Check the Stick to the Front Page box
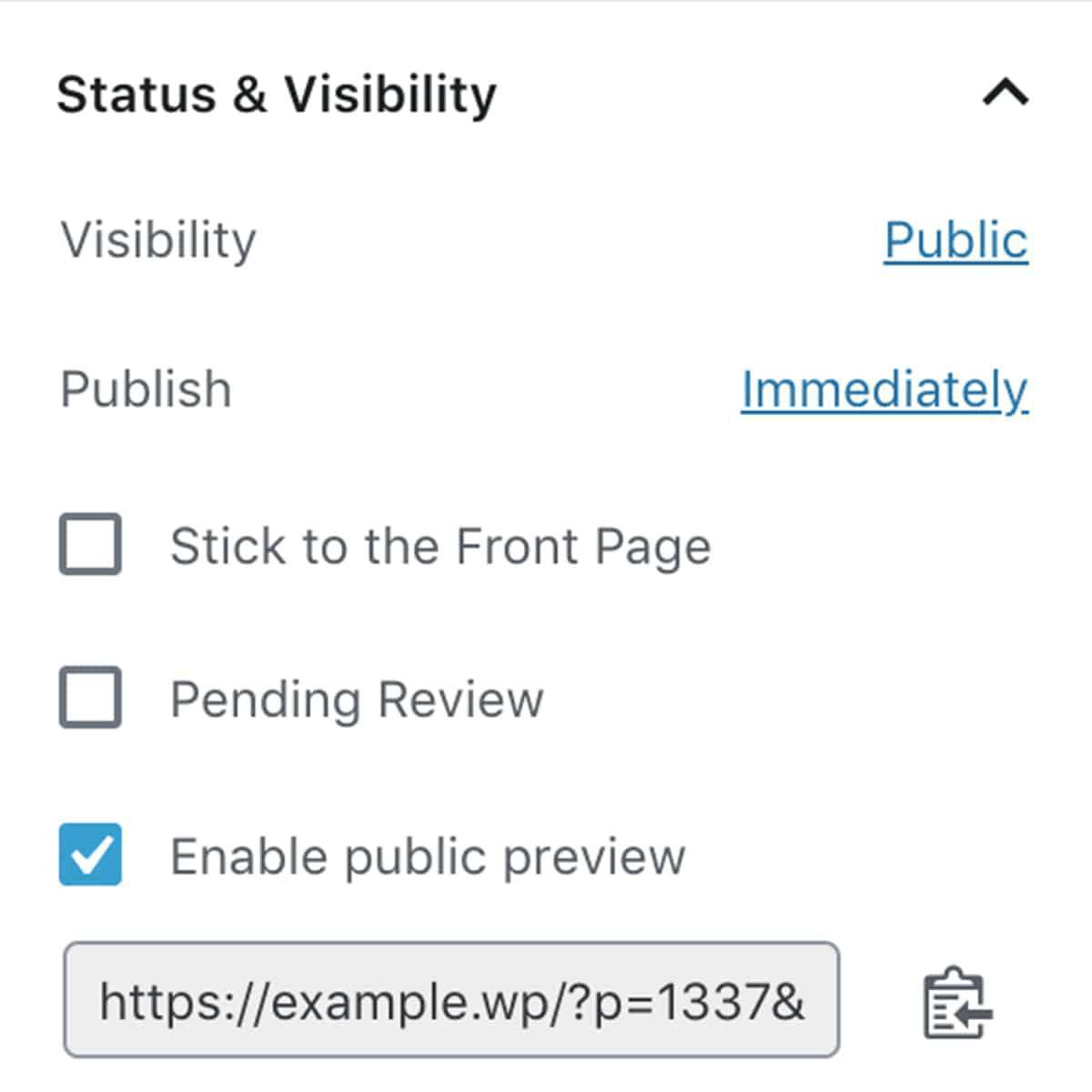The height and width of the screenshot is (1092, 1092). [x=90, y=544]
